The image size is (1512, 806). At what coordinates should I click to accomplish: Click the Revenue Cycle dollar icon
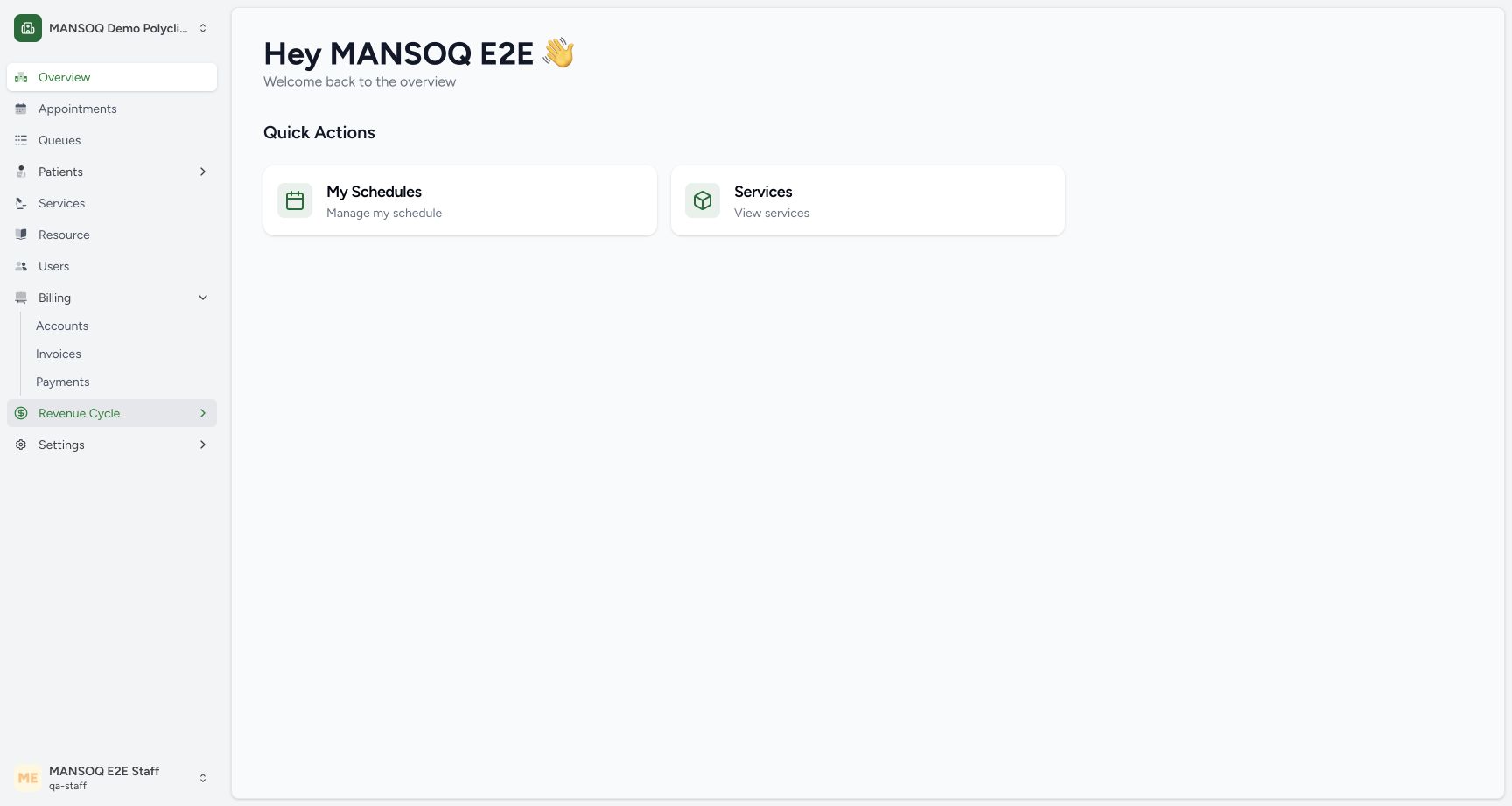(21, 413)
